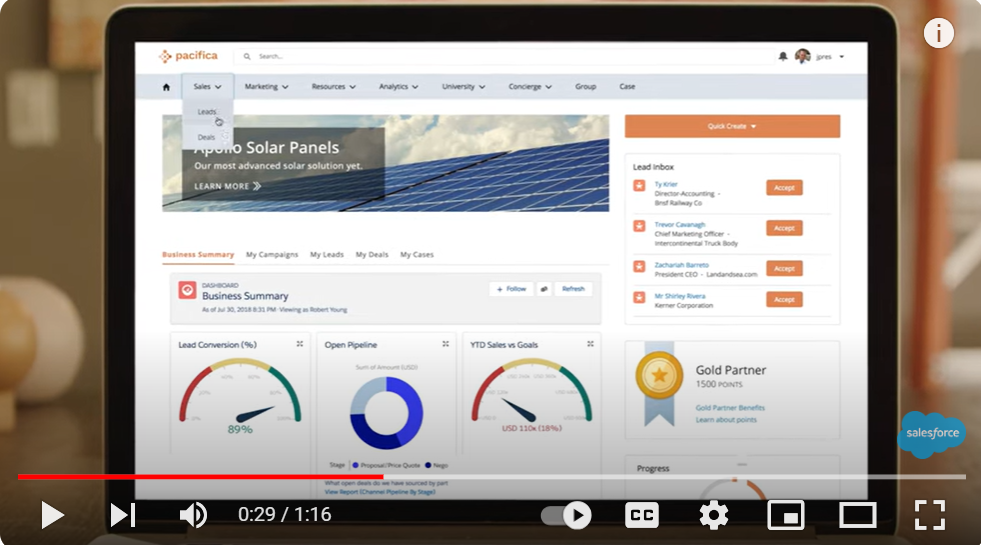Screen dimensions: 981x545
Task: Open the Sales dropdown menu
Action: point(208,86)
